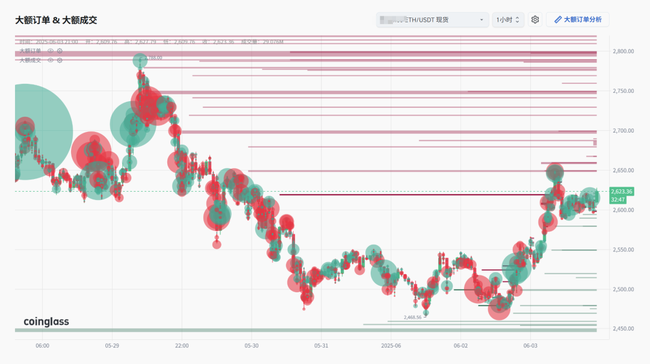The image size is (650, 364).
Task: Click the 2,700.00 level on price axis
Action: (623, 131)
